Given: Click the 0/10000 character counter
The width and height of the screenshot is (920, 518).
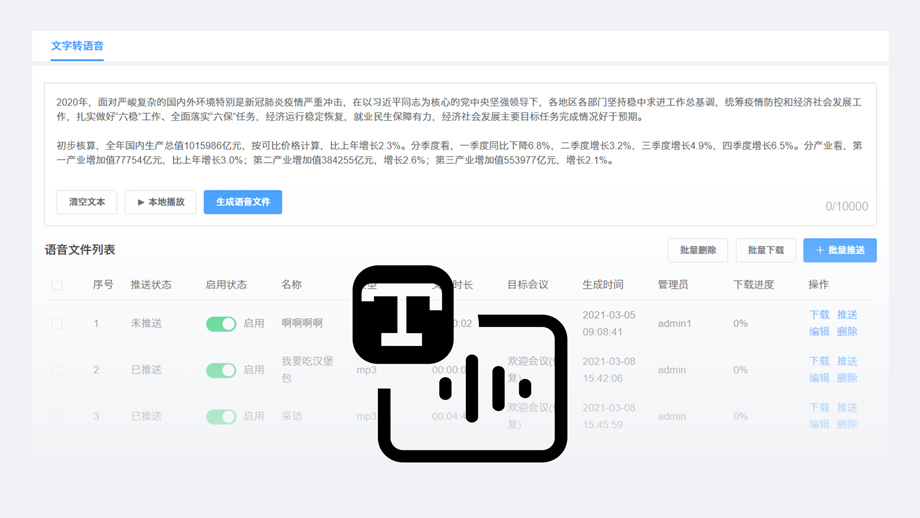Looking at the screenshot, I should coord(847,206).
